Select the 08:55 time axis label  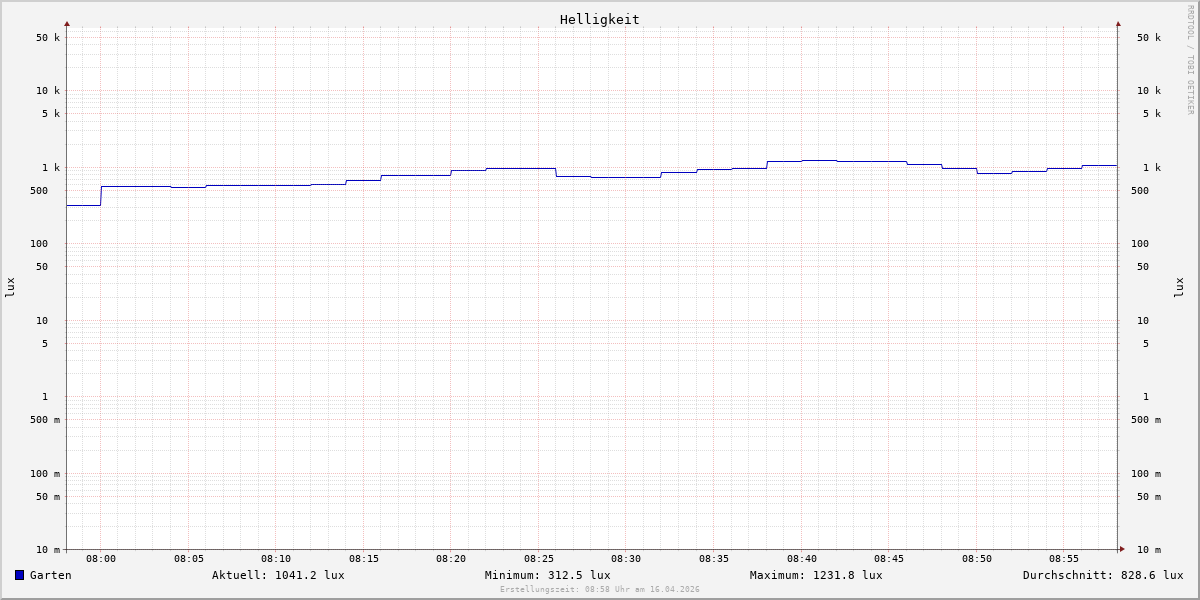(x=1064, y=559)
